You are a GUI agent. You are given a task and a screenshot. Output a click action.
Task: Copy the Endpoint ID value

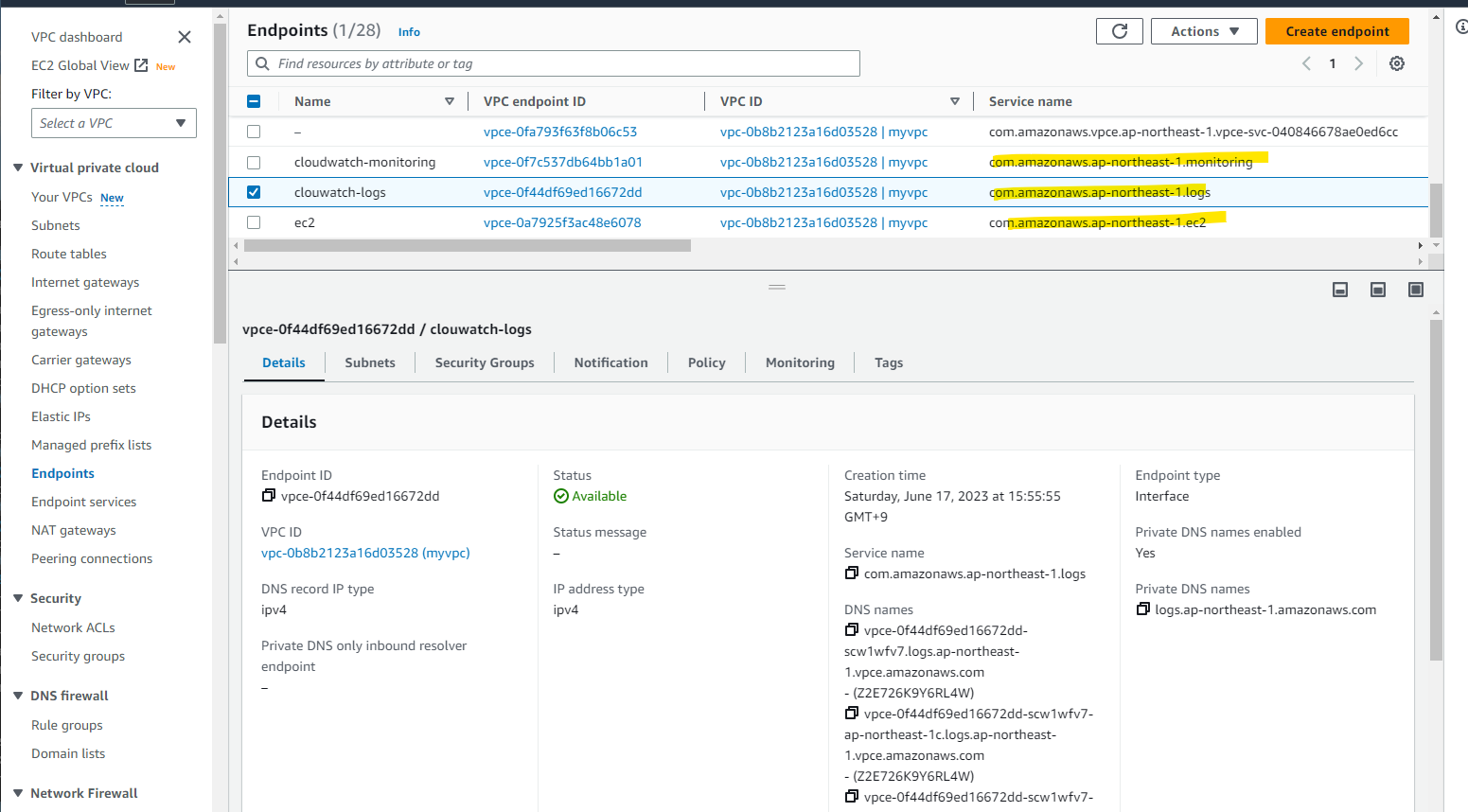[x=269, y=496]
